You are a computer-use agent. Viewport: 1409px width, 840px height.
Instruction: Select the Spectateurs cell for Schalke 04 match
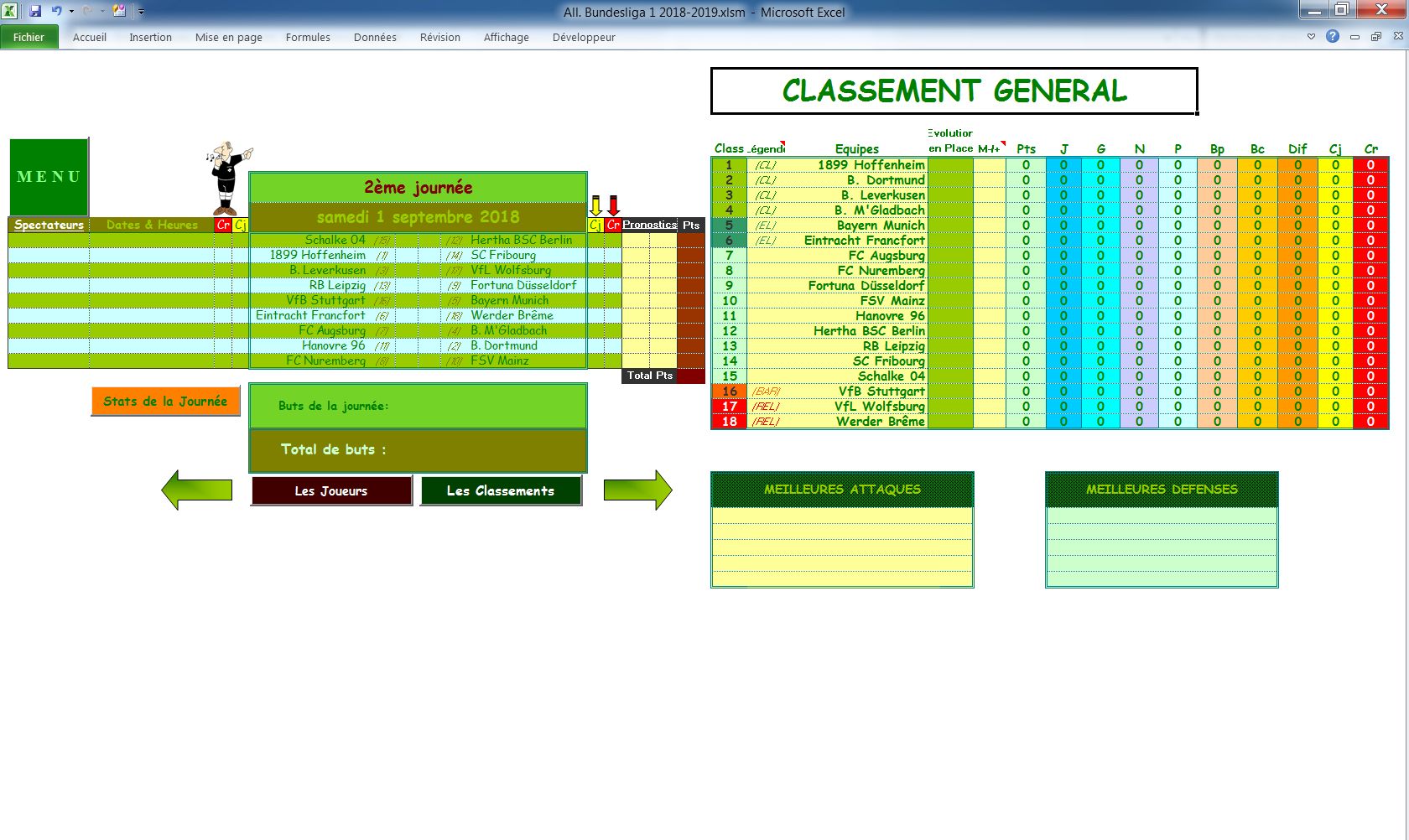[x=49, y=241]
